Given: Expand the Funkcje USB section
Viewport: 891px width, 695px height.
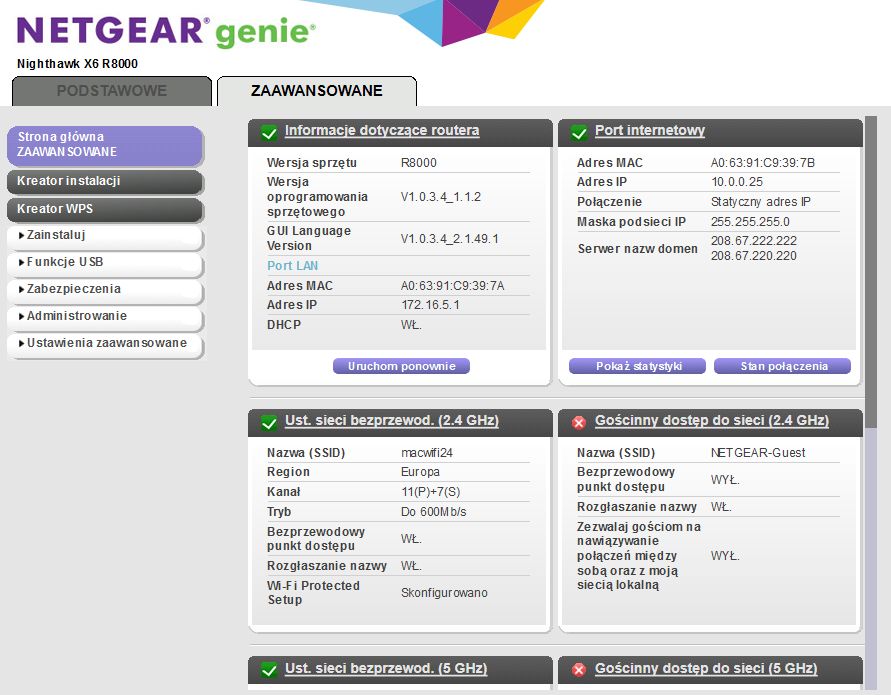Looking at the screenshot, I should pos(105,263).
